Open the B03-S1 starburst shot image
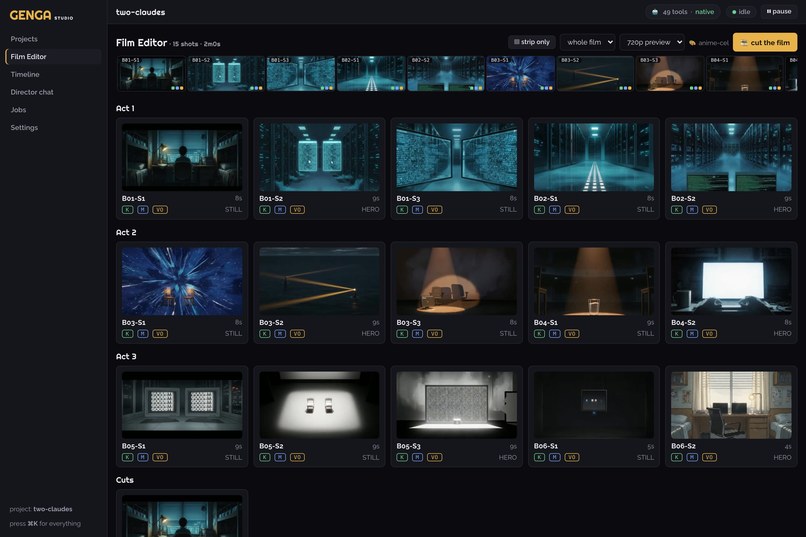This screenshot has height=537, width=806. (x=182, y=282)
